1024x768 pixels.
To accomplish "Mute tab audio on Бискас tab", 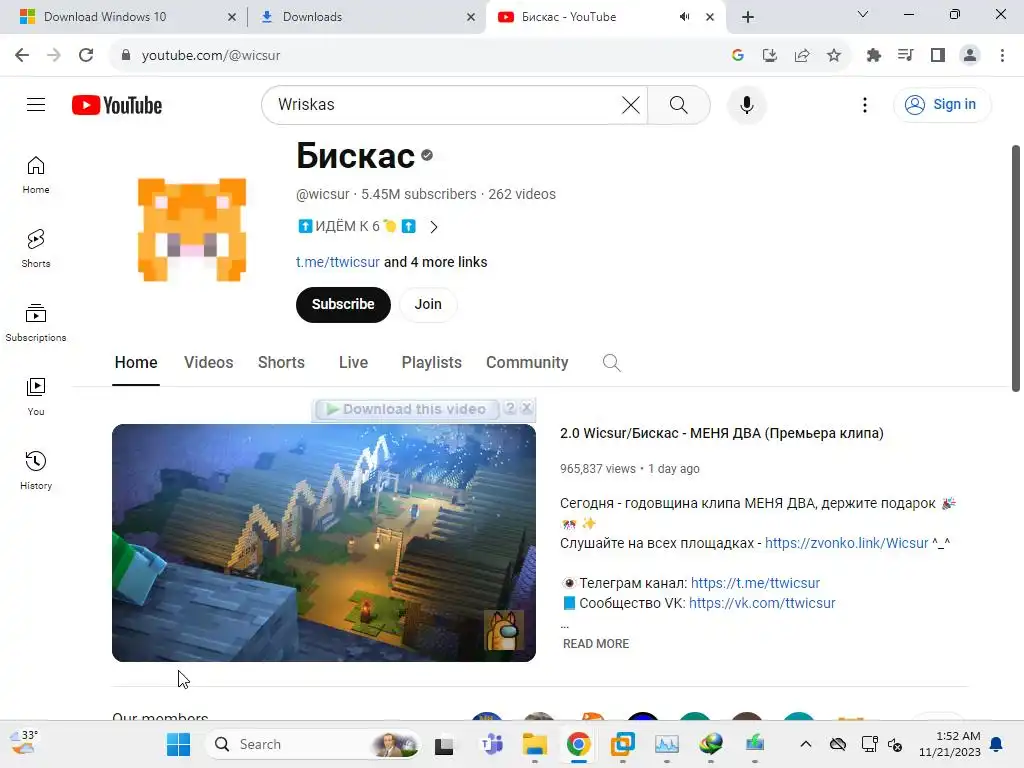I will (684, 17).
